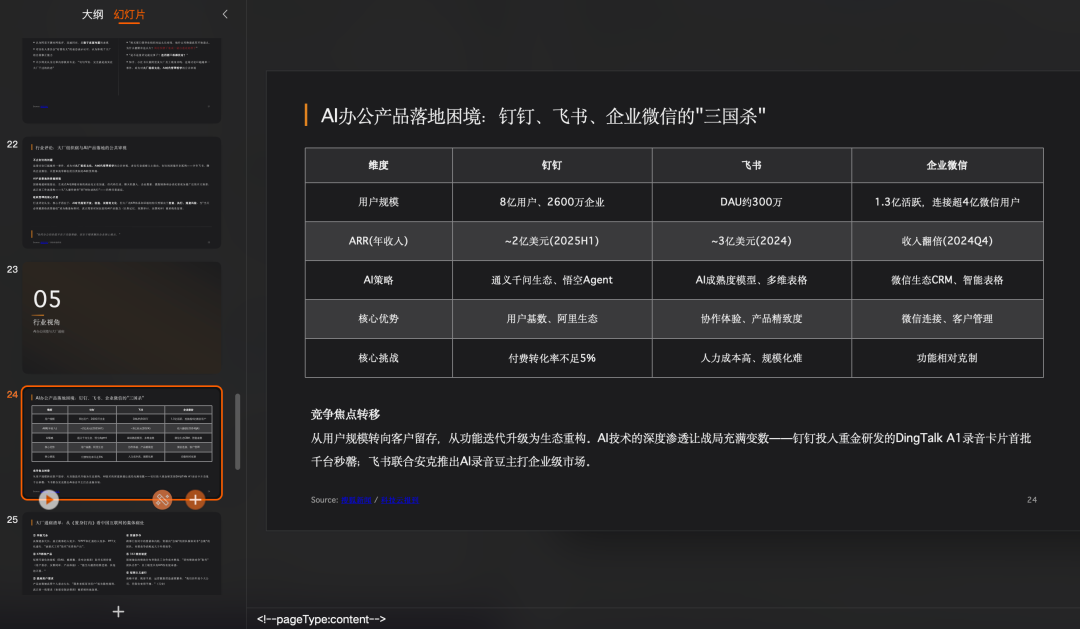Image resolution: width=1080 pixels, height=629 pixels.
Task: Select the cell "收入翻倍(2024Q4)"
Action: click(x=948, y=241)
